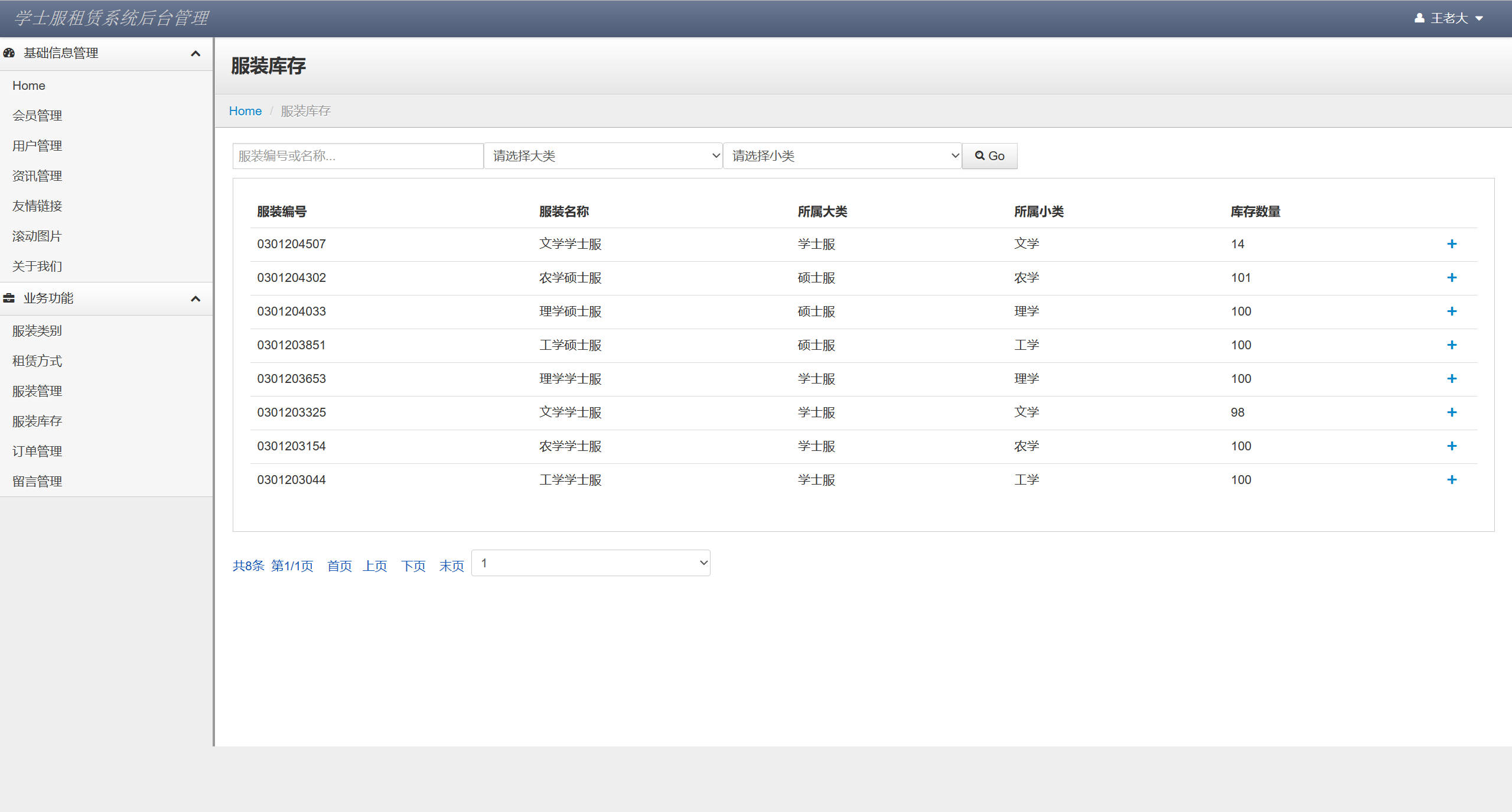Select 服装类别 menu item
The height and width of the screenshot is (812, 1512).
pos(37,331)
